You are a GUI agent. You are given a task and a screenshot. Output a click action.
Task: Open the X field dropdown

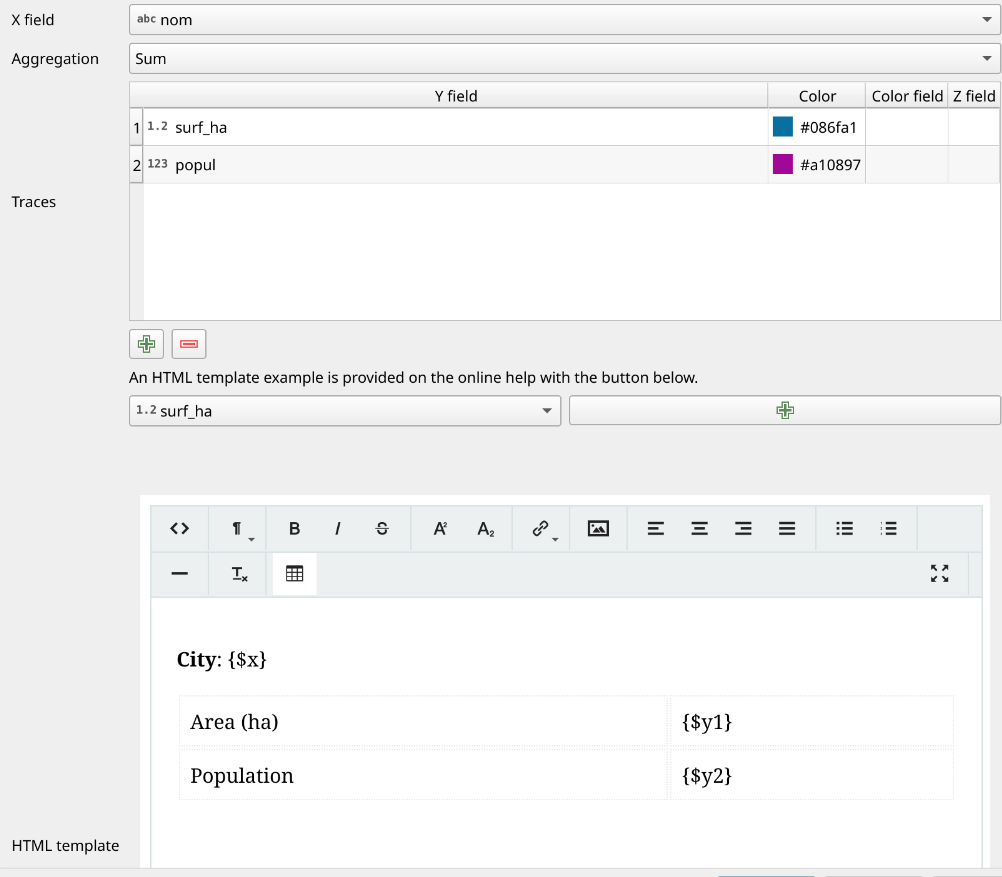tap(564, 20)
